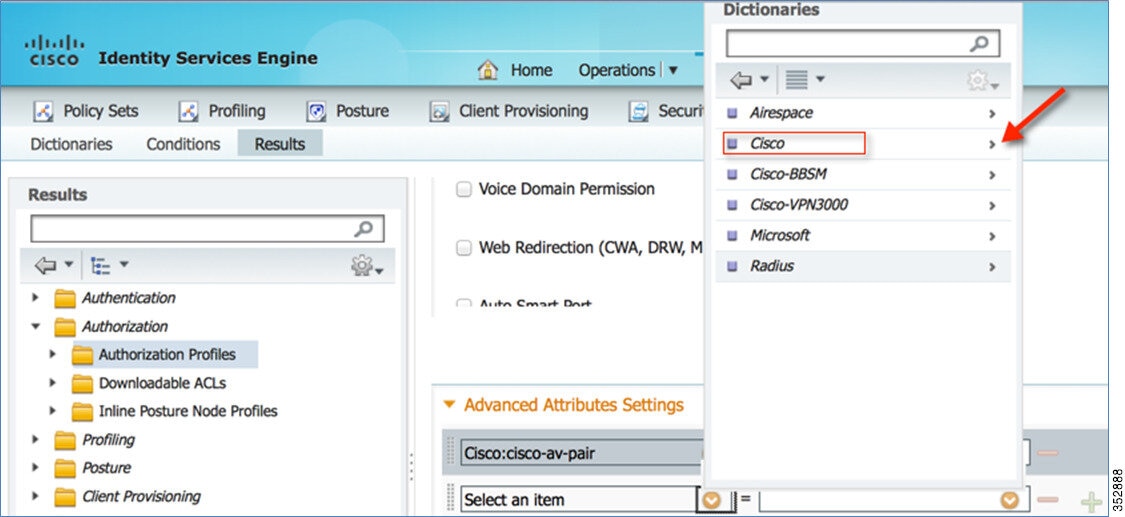The height and width of the screenshot is (517, 1125).
Task: Click the Microsoft dictionary square icon
Action: click(732, 235)
